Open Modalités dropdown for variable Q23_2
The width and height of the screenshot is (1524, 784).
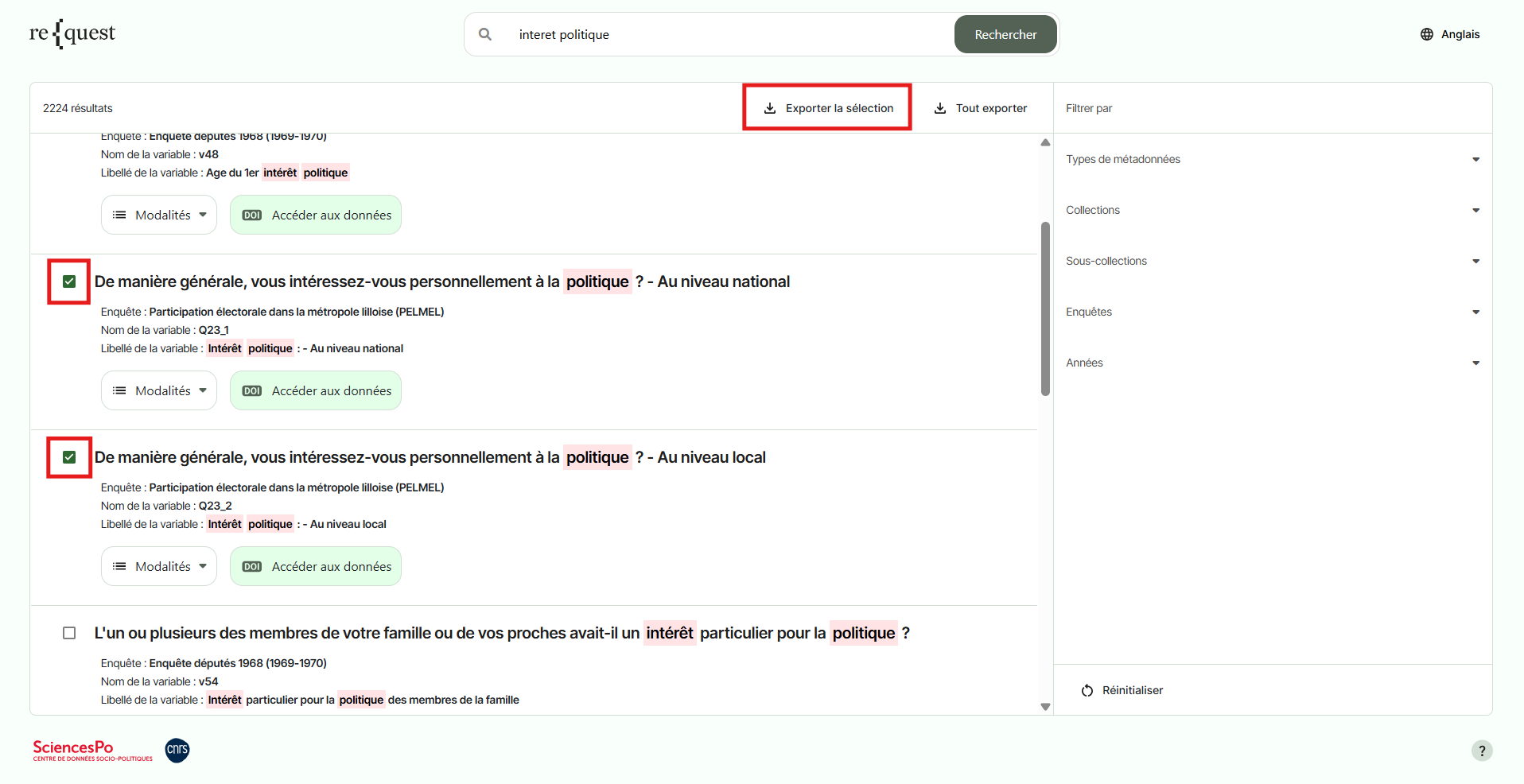click(x=159, y=566)
